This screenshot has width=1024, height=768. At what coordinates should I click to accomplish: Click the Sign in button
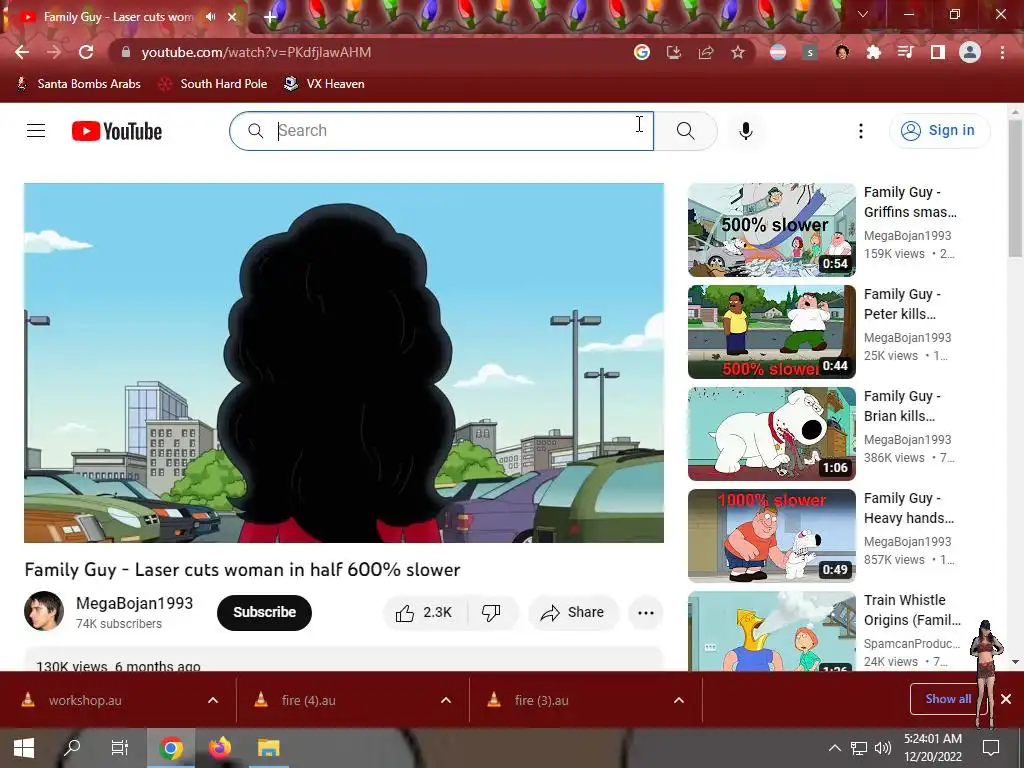[x=940, y=131]
